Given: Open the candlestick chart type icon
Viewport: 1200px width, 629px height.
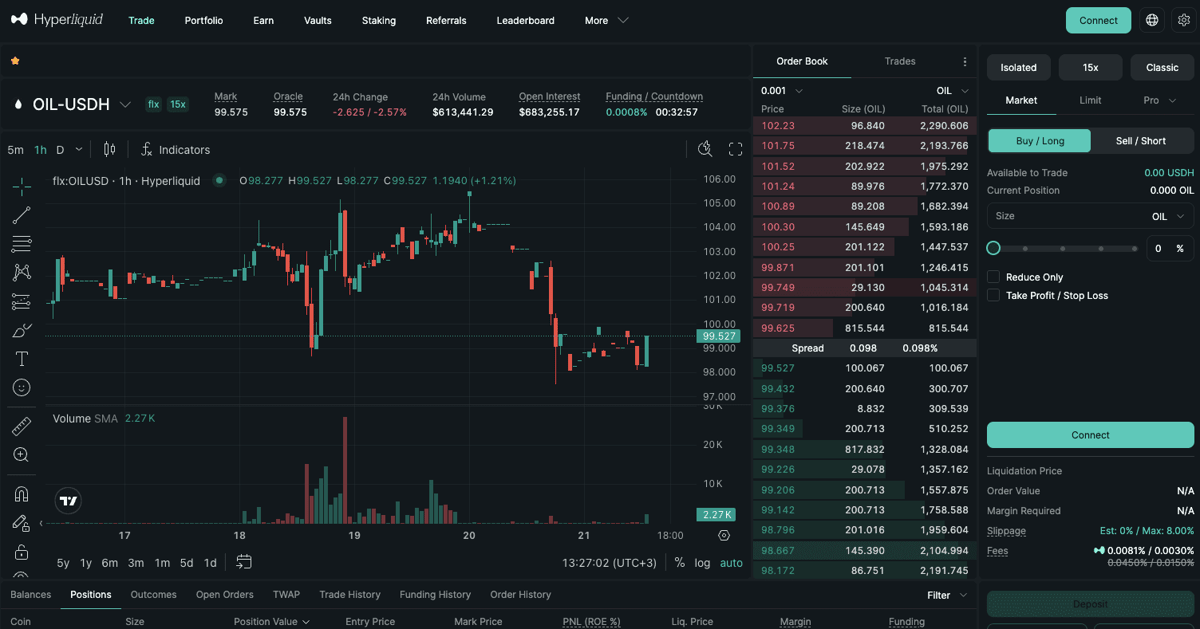Looking at the screenshot, I should tap(109, 149).
